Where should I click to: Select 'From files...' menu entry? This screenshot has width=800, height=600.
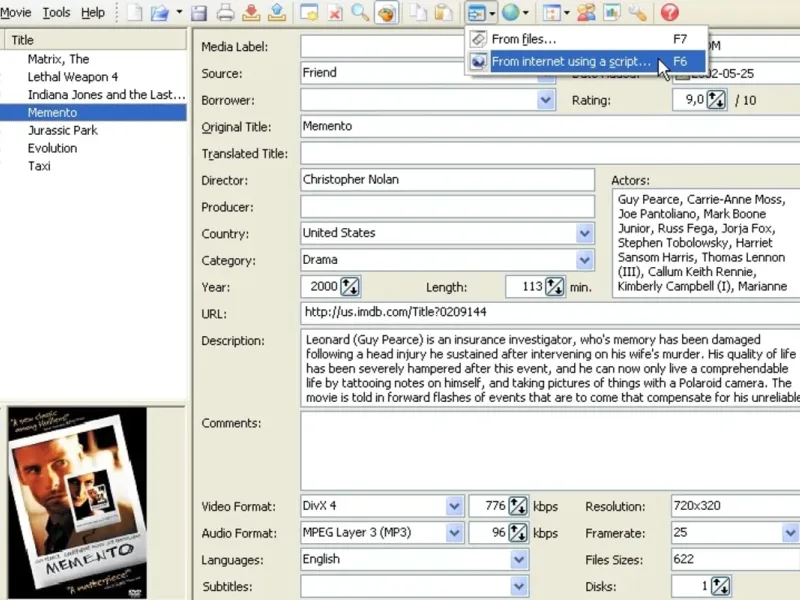click(524, 39)
